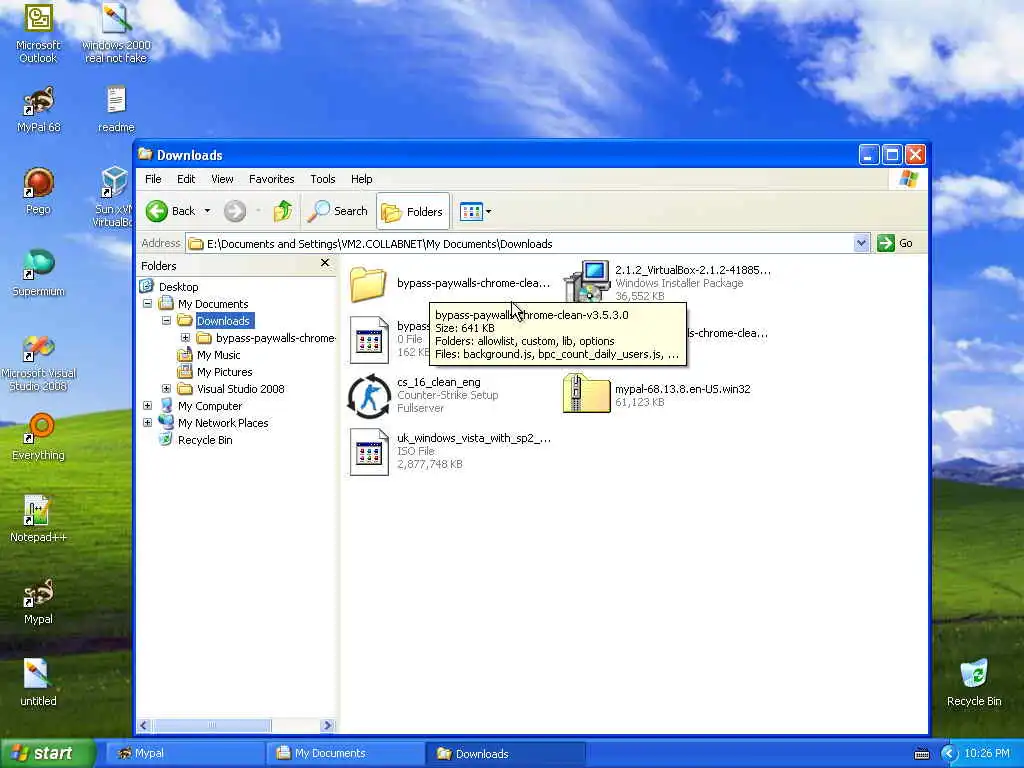Click the Go button
This screenshot has width=1024, height=768.
895,243
